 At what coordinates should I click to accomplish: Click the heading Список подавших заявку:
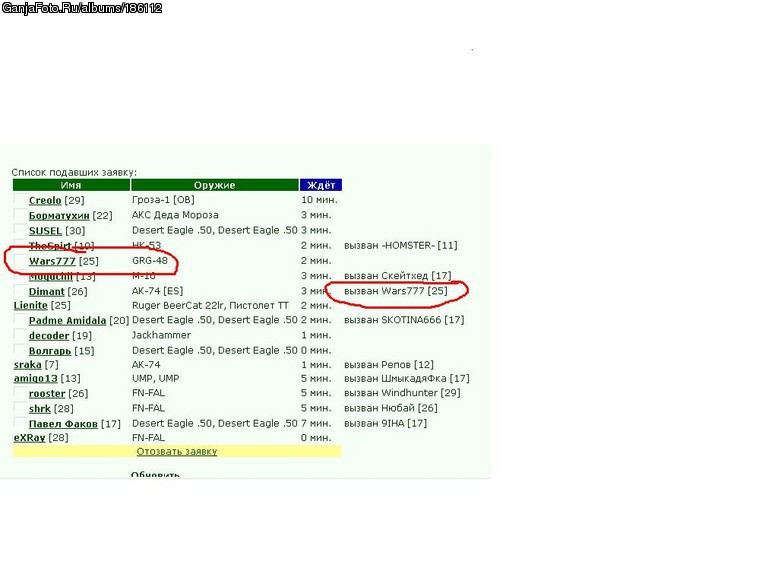click(74, 173)
